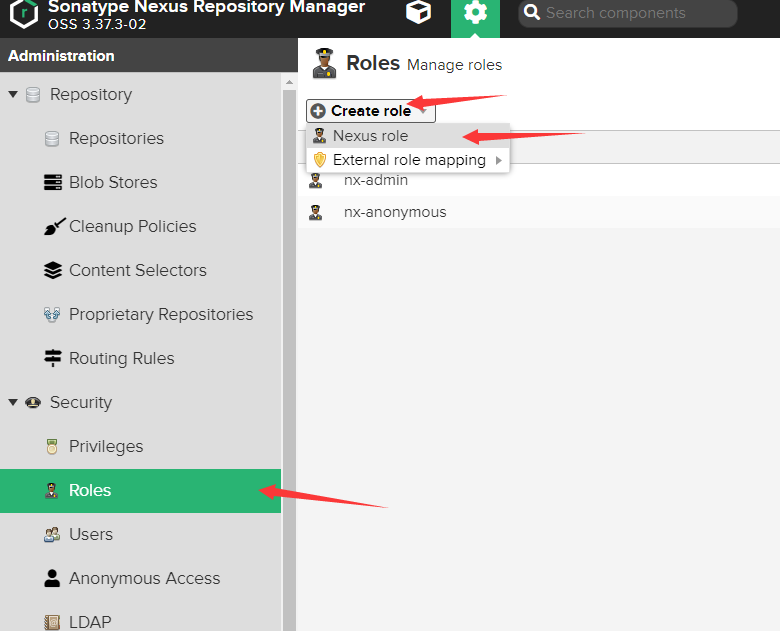The height and width of the screenshot is (631, 780).
Task: Click the Roles officer icon in sidebar
Action: [x=52, y=491]
